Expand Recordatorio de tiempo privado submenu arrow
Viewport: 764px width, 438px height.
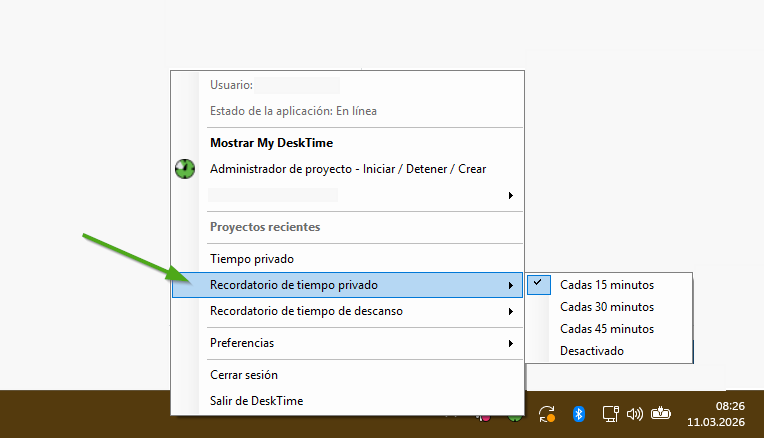[511, 285]
